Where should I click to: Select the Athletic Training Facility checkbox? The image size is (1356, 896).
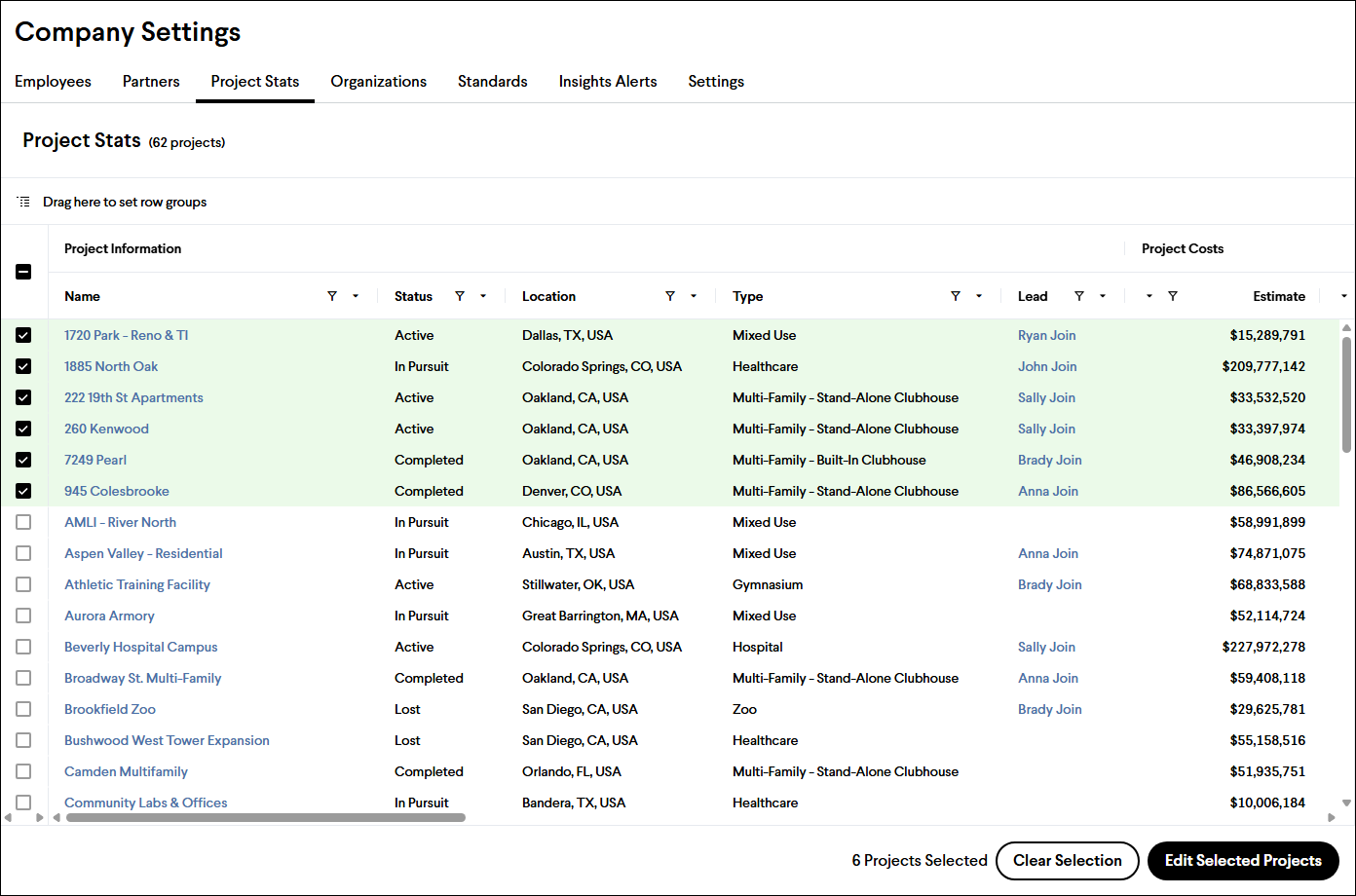click(x=23, y=584)
